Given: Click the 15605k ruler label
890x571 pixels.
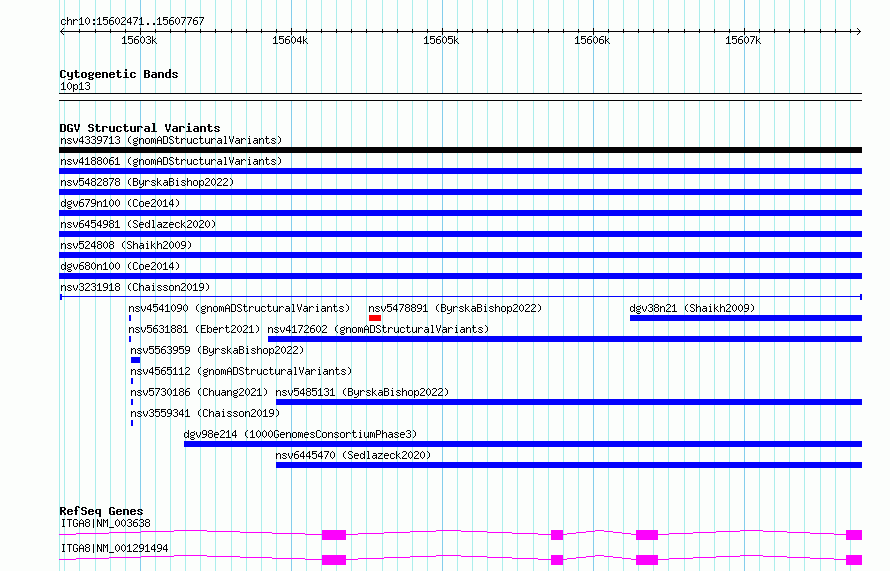Looking at the screenshot, I should point(441,40).
